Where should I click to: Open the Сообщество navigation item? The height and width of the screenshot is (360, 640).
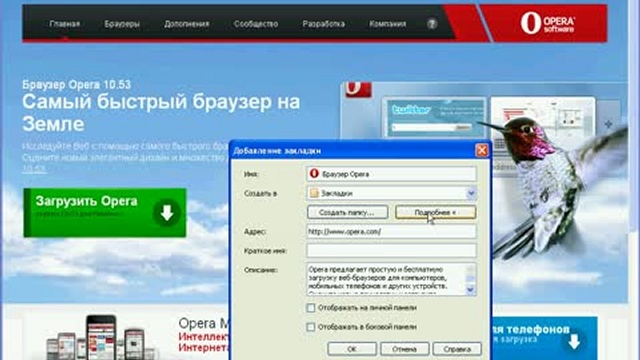[x=256, y=24]
